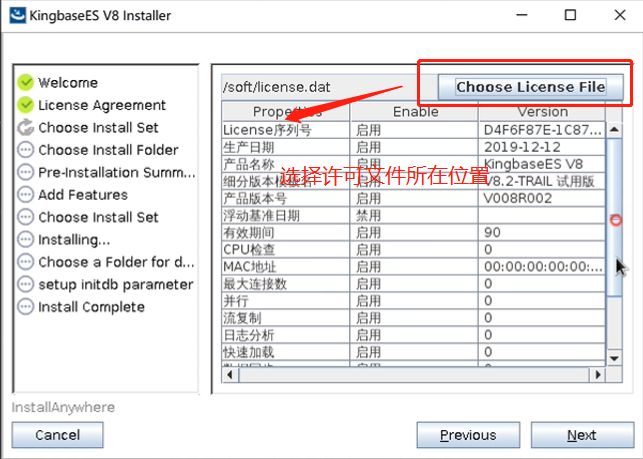Click the pending icon beside Installing...

25,240
